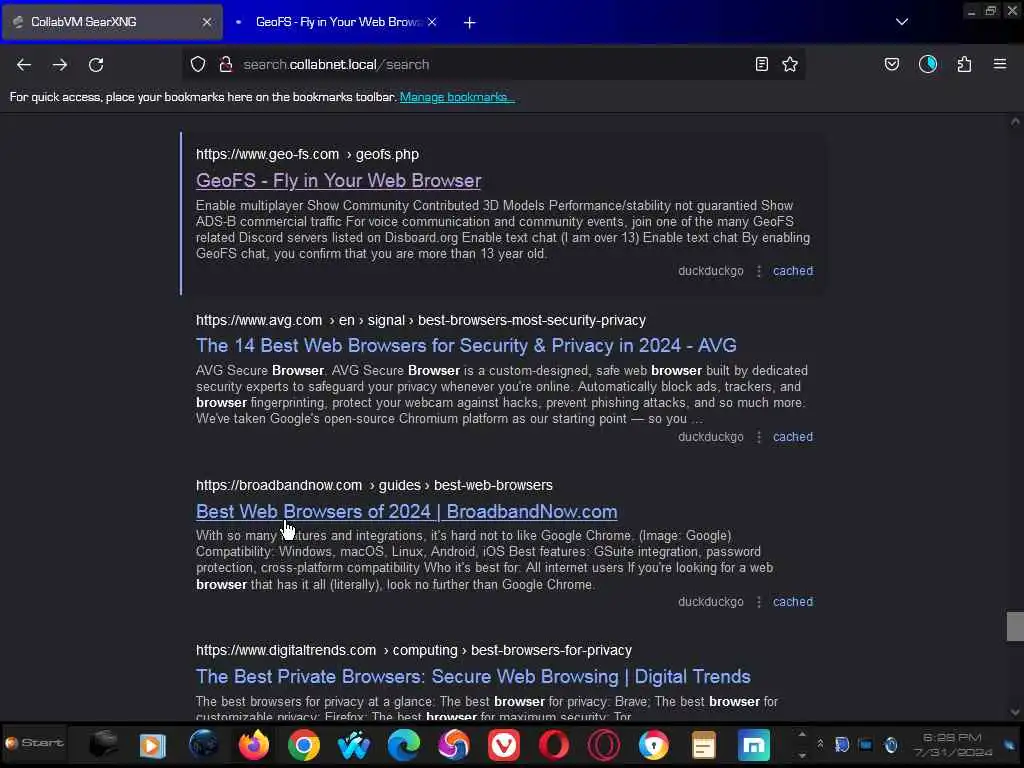Image resolution: width=1024 pixels, height=768 pixels.
Task: Click the https://broadbandnow.com URL text
Action: click(279, 486)
